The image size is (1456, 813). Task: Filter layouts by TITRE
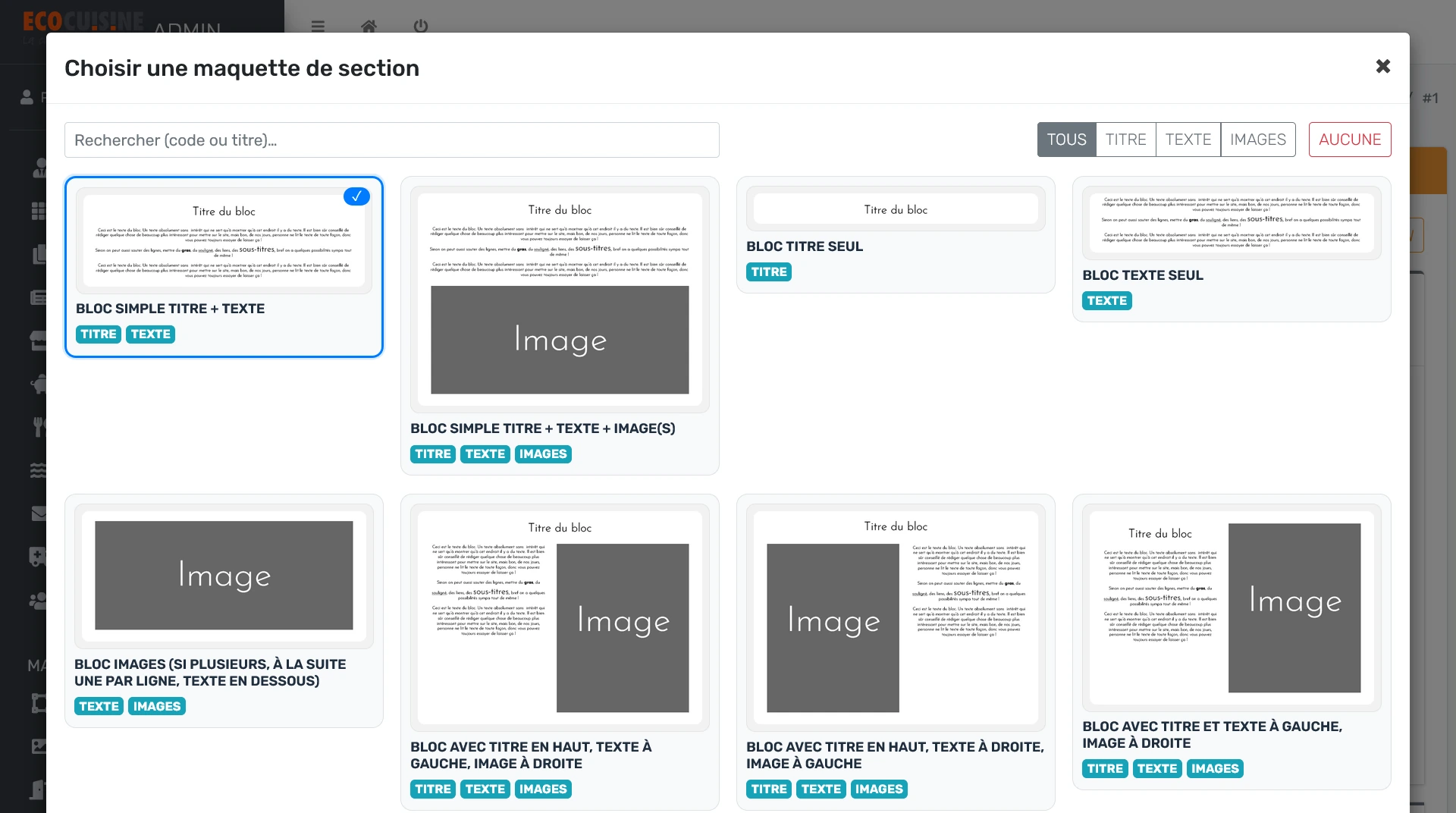(x=1125, y=140)
